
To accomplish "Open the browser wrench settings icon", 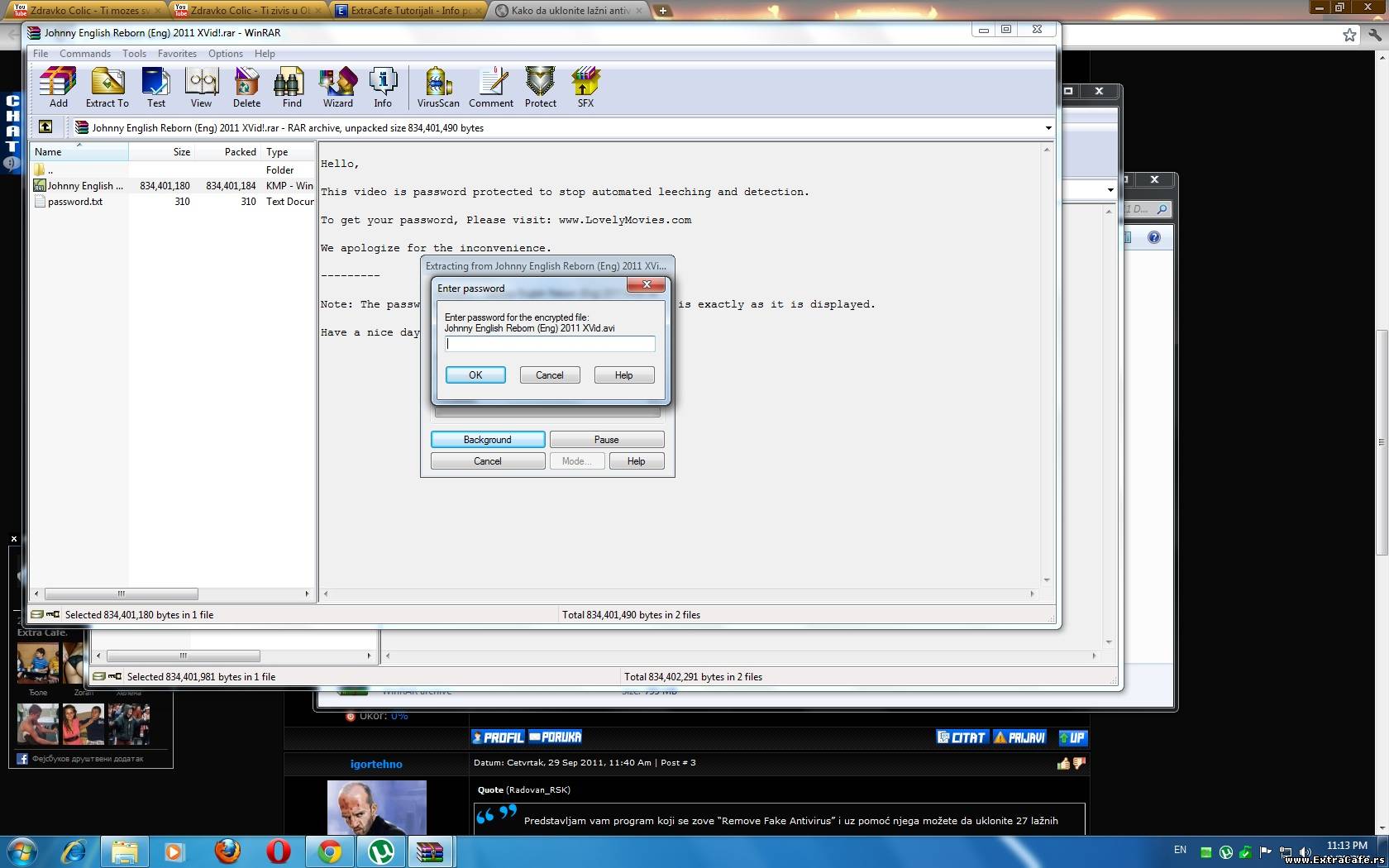I will pyautogui.click(x=1374, y=35).
